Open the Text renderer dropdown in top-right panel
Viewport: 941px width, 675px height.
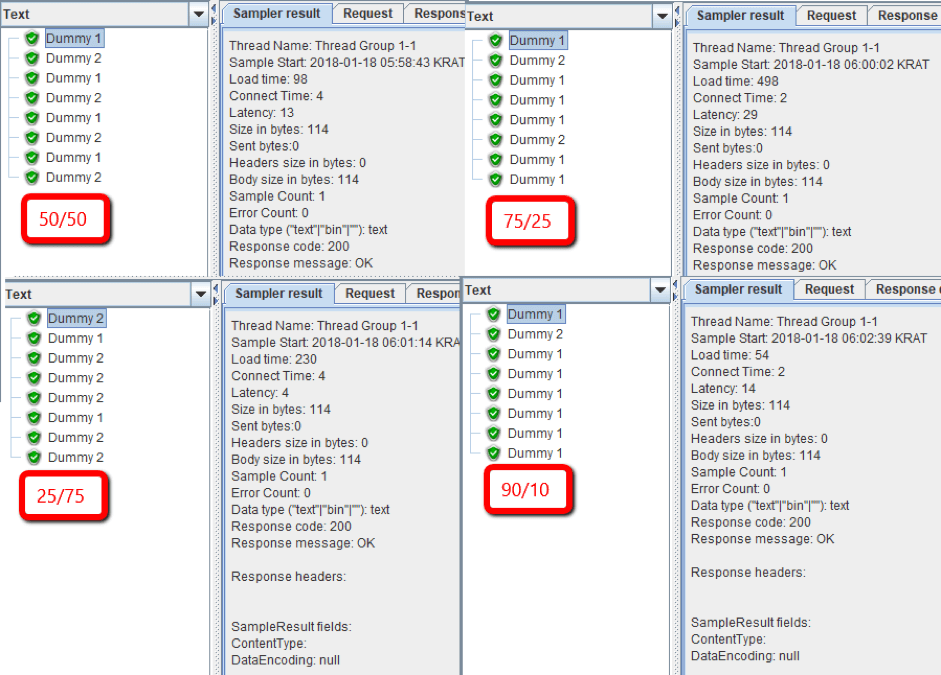[x=662, y=16]
